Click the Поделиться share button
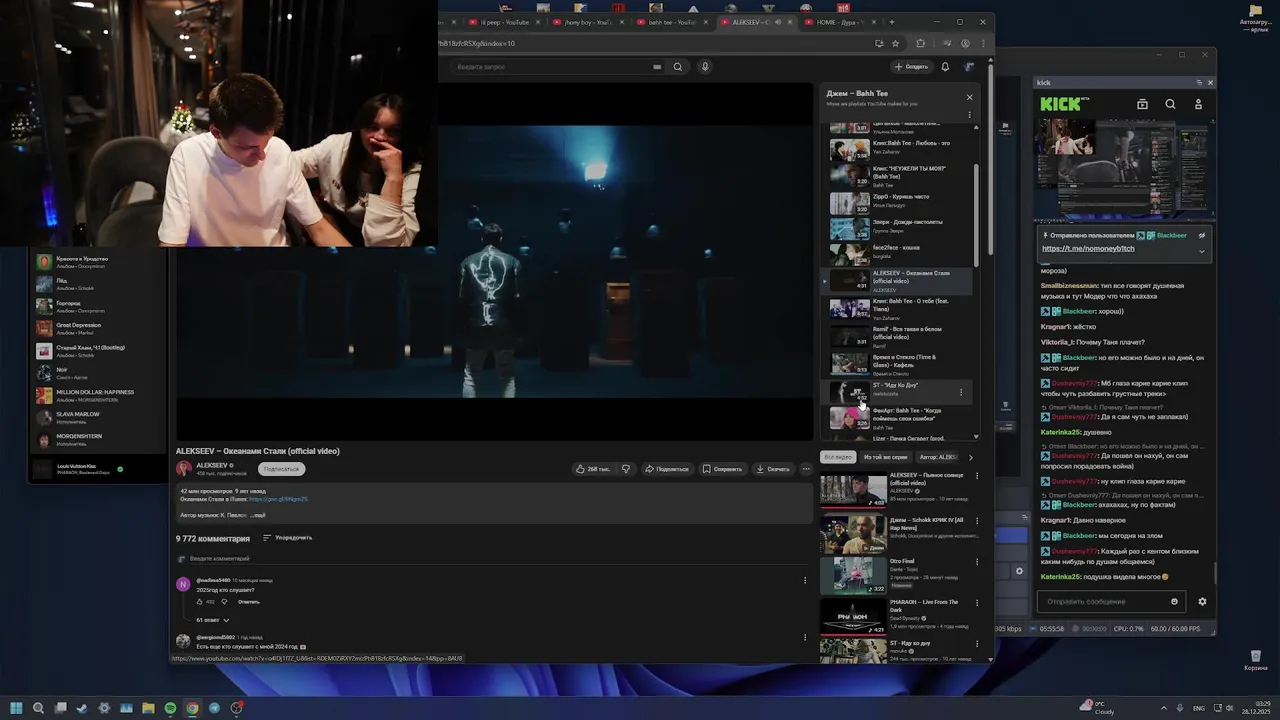The width and height of the screenshot is (1280, 720). point(667,469)
